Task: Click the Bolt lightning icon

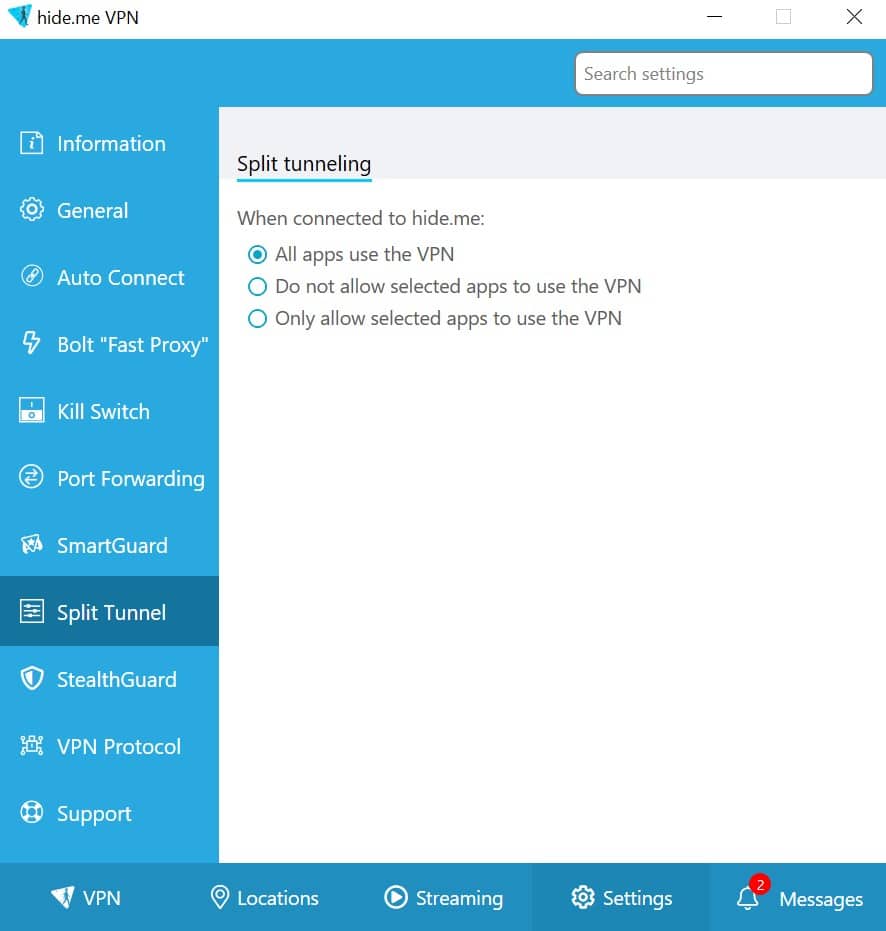Action: 31,343
